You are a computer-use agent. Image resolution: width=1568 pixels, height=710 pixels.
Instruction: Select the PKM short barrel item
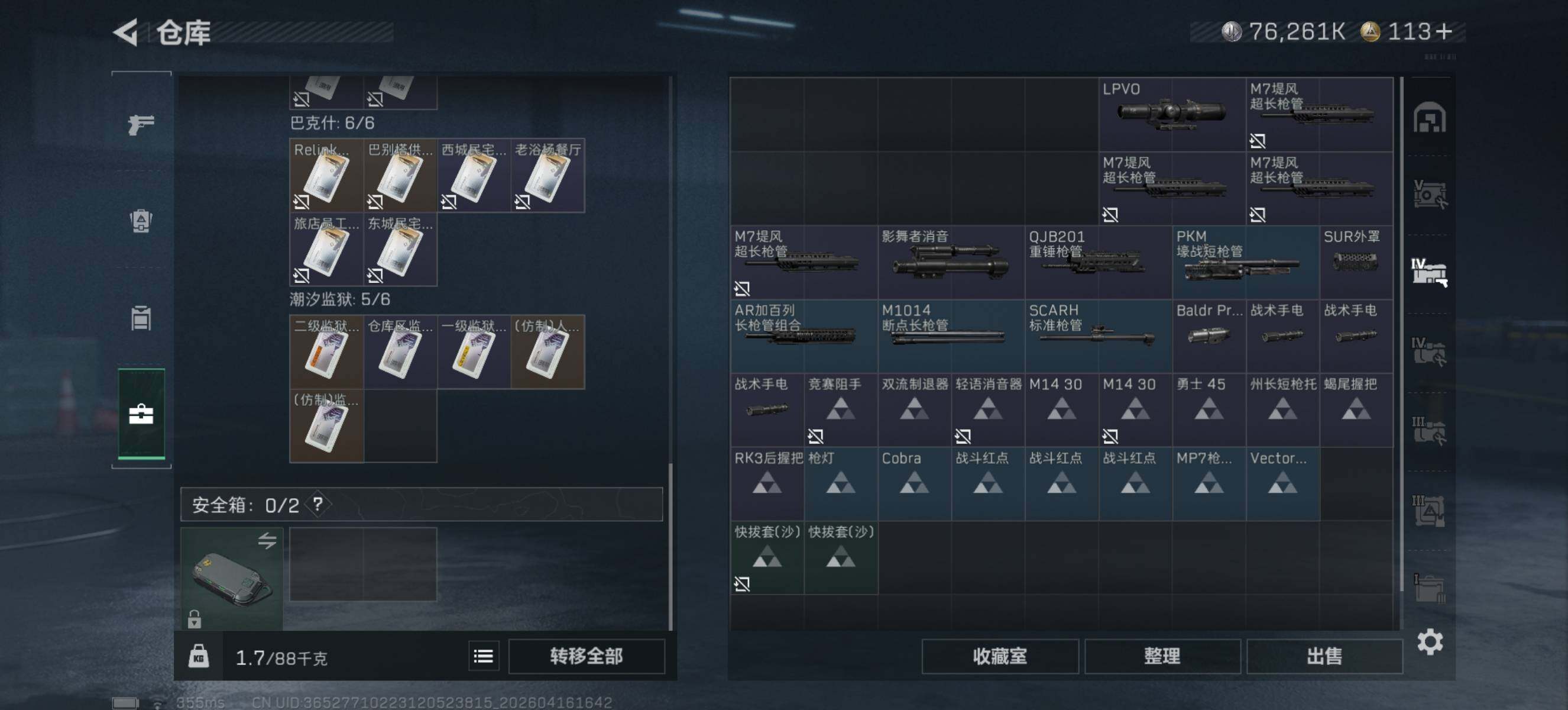tap(1245, 262)
